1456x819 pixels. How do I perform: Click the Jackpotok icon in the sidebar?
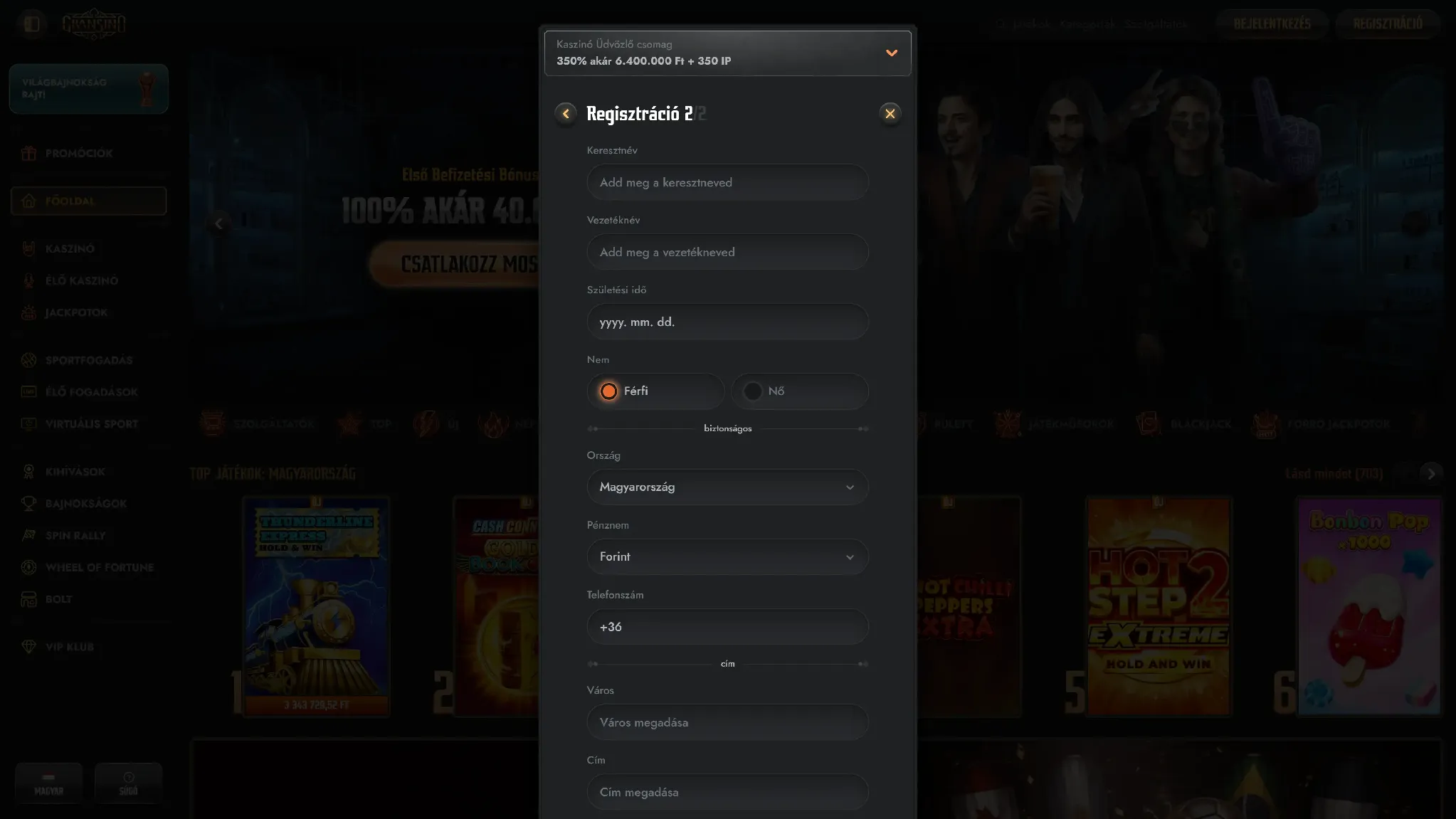pos(28,312)
